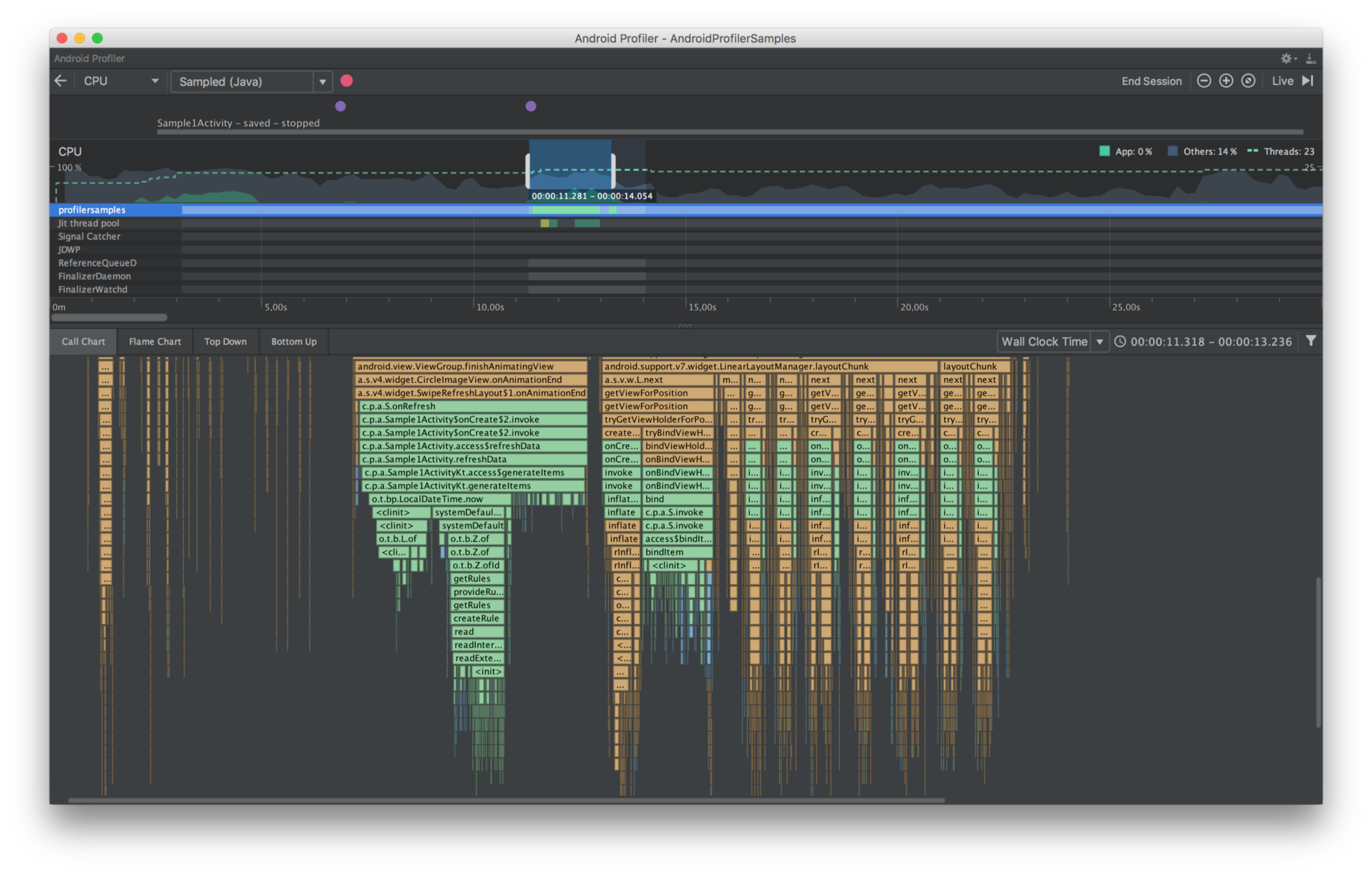
Task: Select the profilersamples thread row
Action: tap(92, 210)
